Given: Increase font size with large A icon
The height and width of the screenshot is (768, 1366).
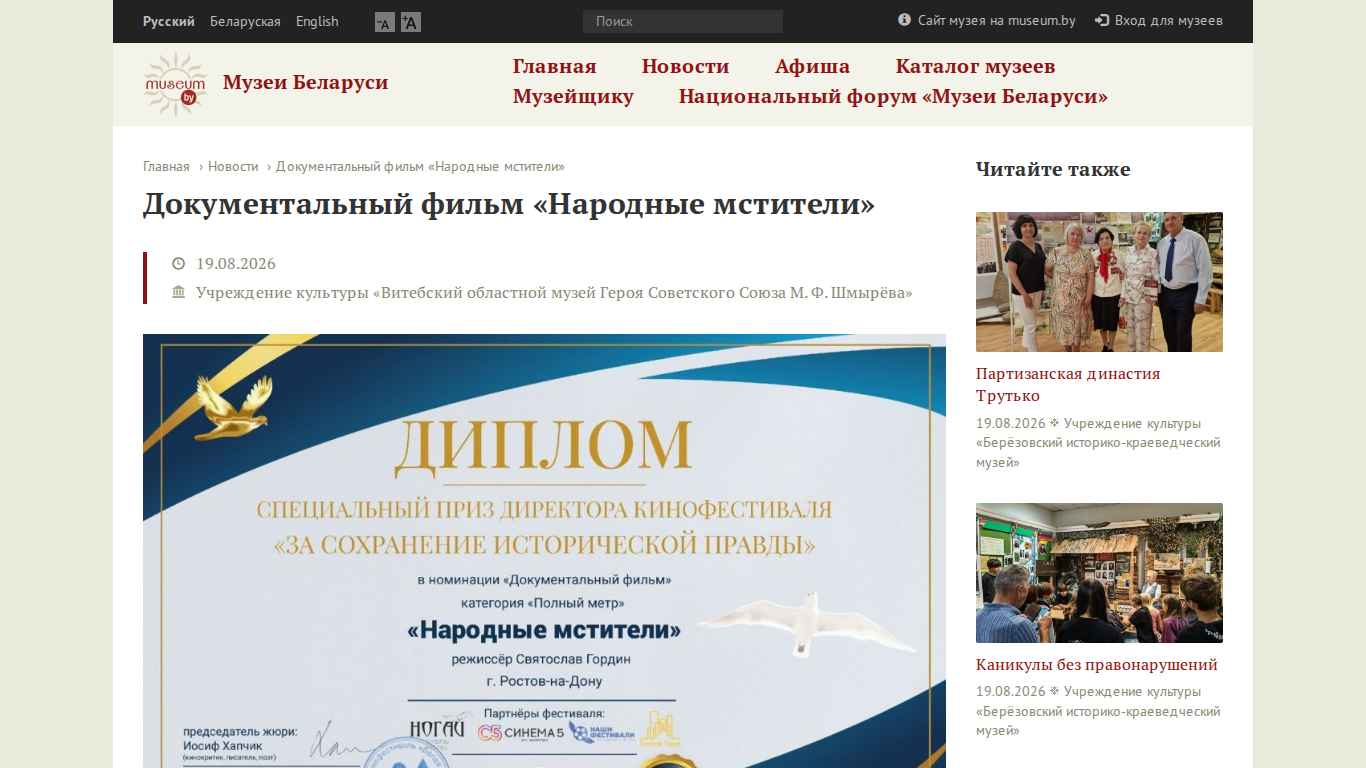Looking at the screenshot, I should (x=411, y=22).
